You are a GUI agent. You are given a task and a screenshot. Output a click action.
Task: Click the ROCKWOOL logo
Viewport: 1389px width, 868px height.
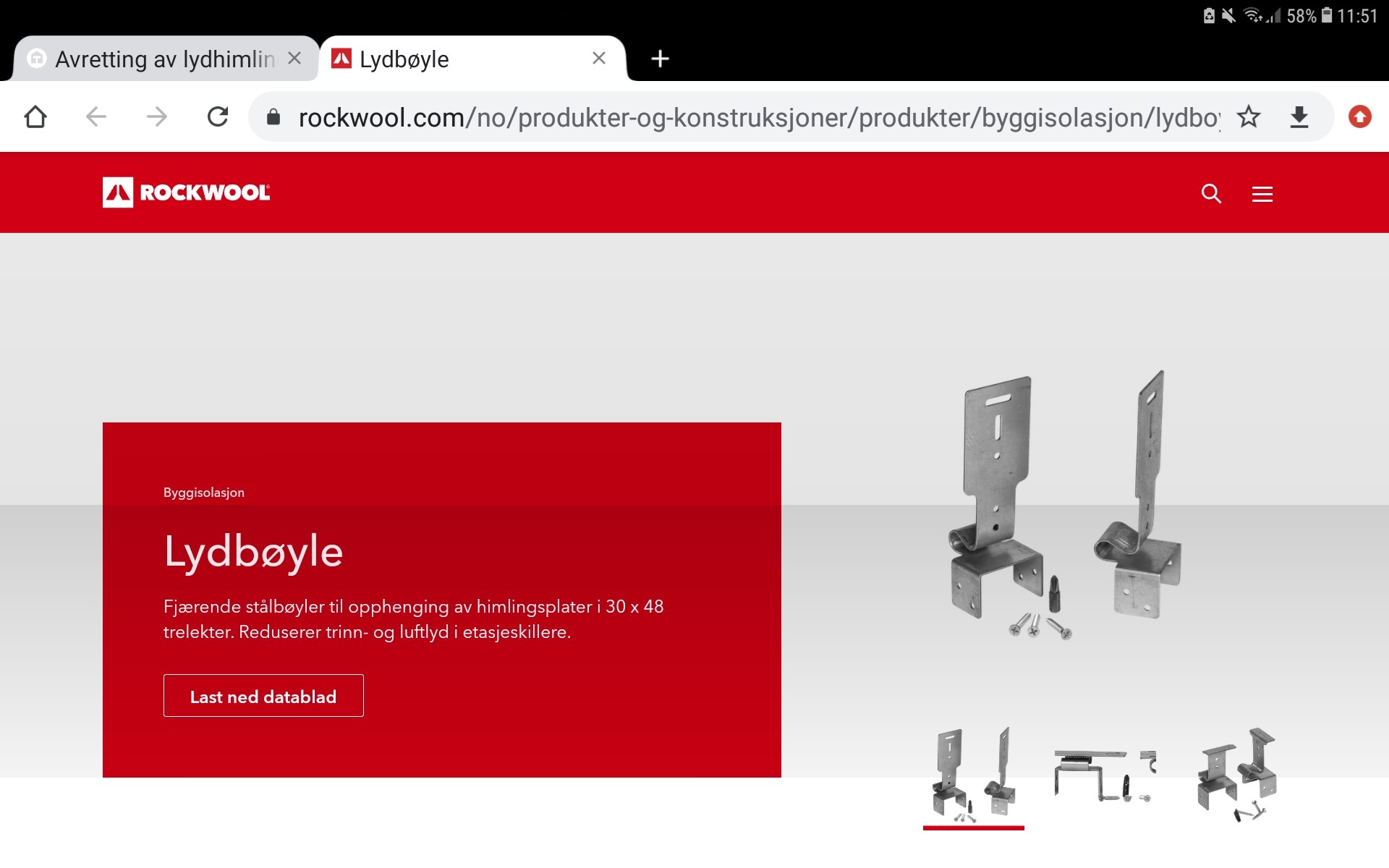pos(187,192)
